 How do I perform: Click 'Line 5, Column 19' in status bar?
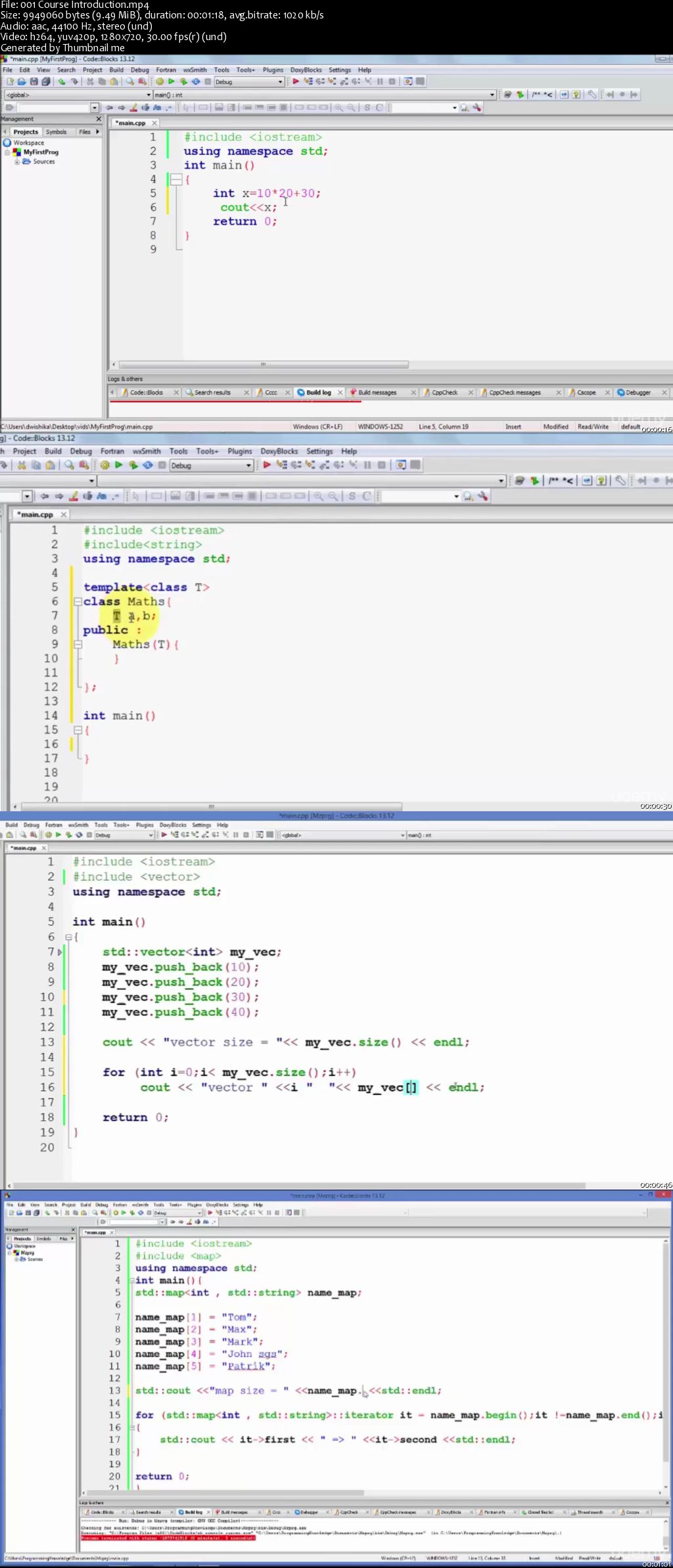pyautogui.click(x=444, y=427)
